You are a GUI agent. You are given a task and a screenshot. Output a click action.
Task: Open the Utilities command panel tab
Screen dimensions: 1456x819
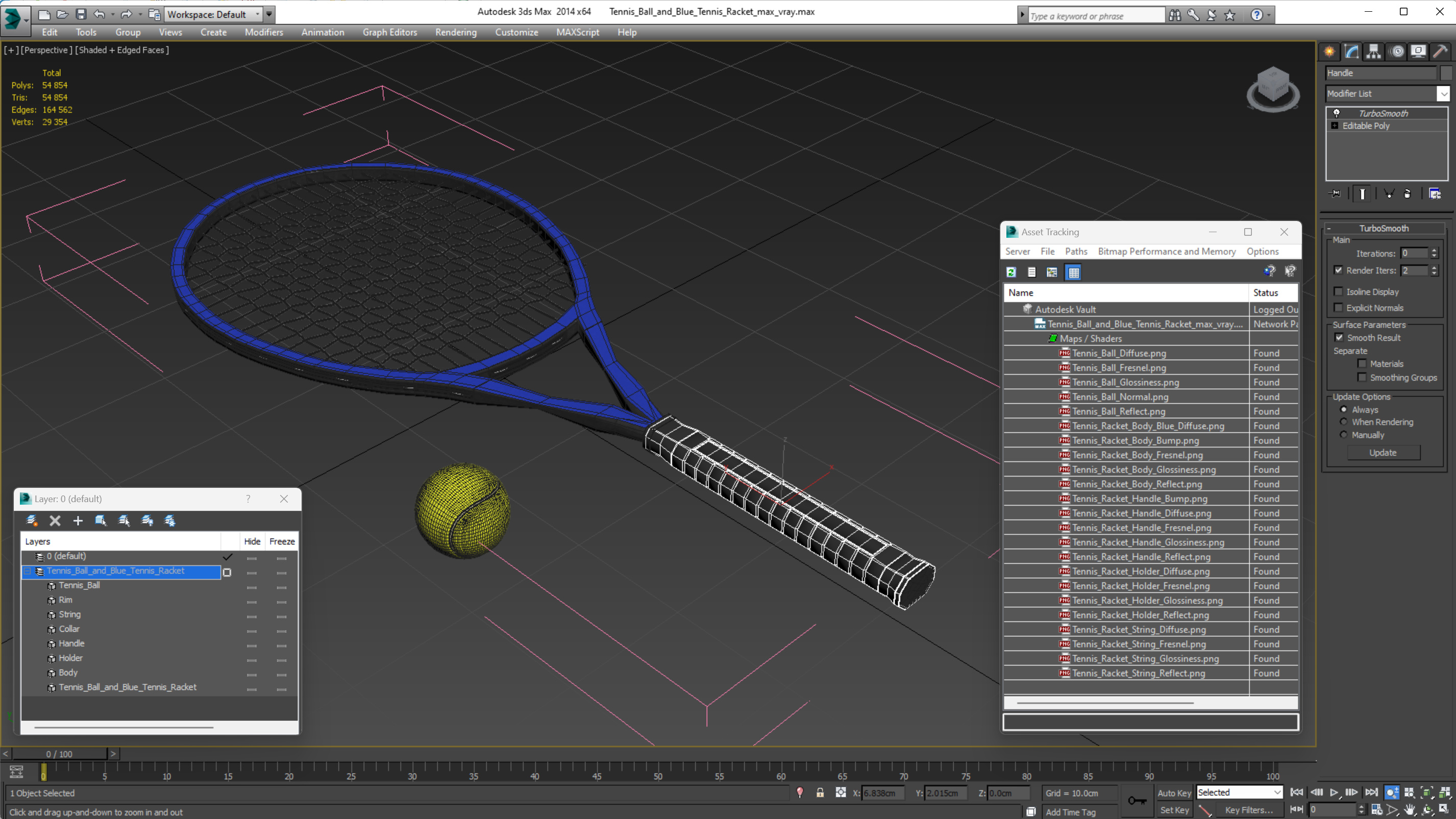coord(1440,52)
